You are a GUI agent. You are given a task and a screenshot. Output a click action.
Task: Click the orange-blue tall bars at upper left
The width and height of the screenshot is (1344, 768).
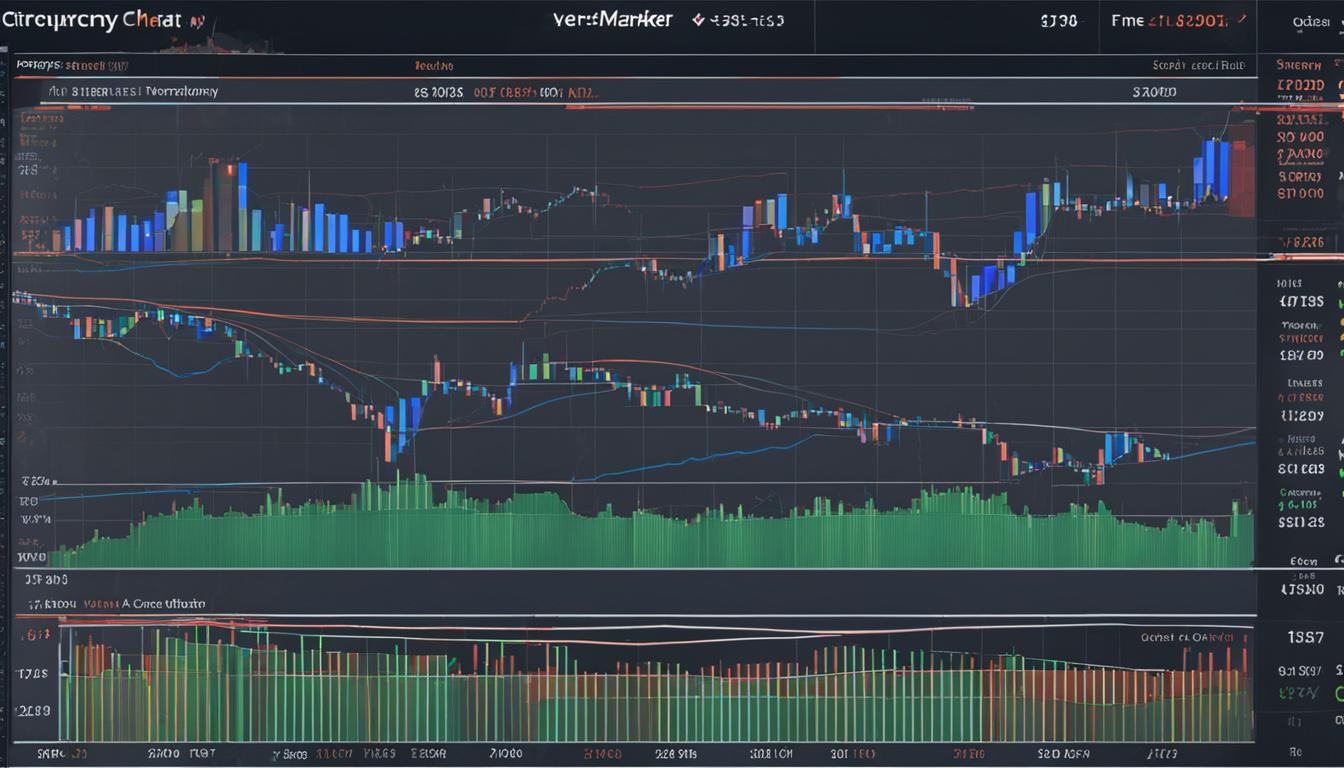coord(226,205)
